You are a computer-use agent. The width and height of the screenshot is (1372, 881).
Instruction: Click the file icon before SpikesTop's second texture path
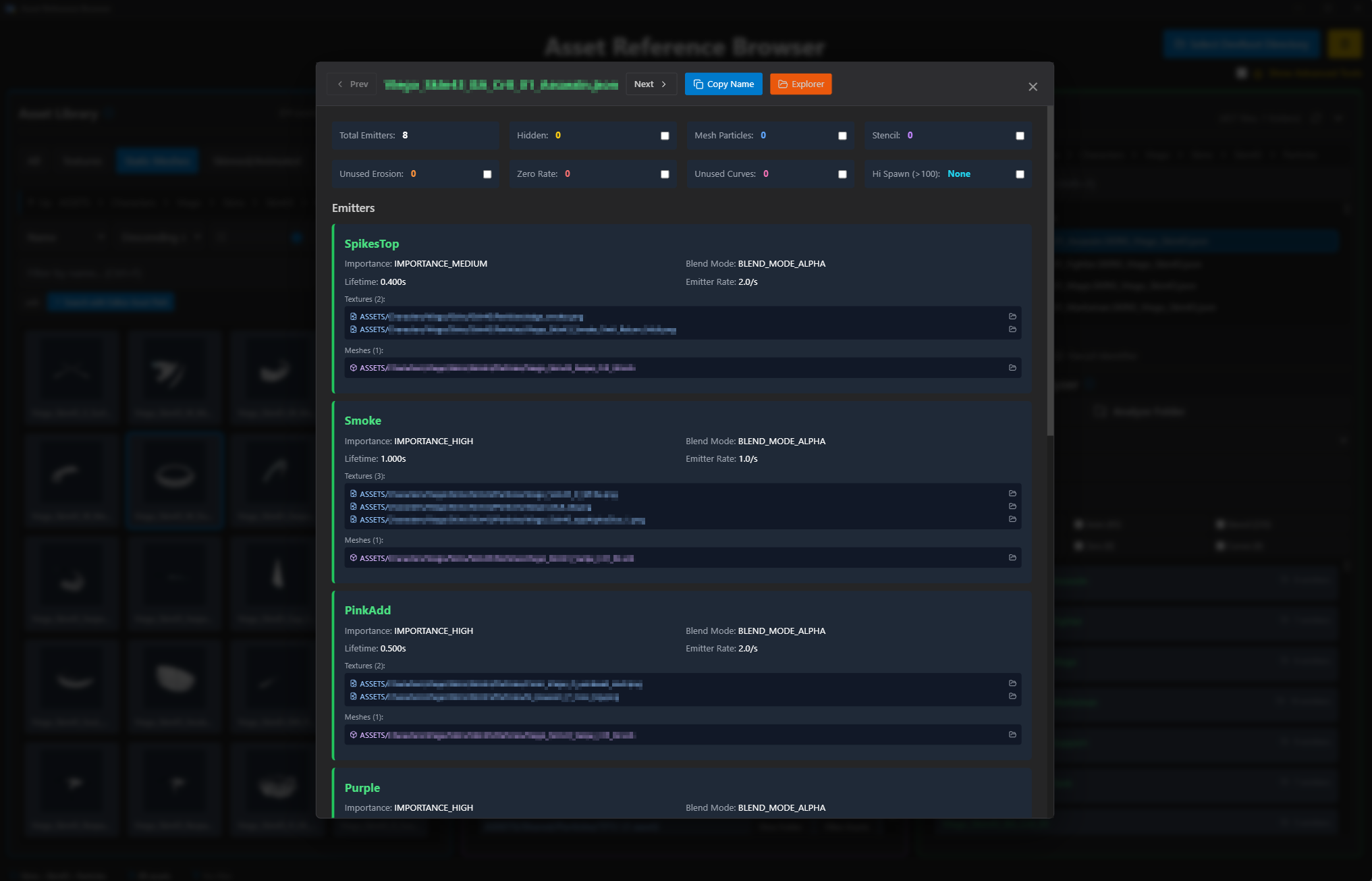coord(354,329)
